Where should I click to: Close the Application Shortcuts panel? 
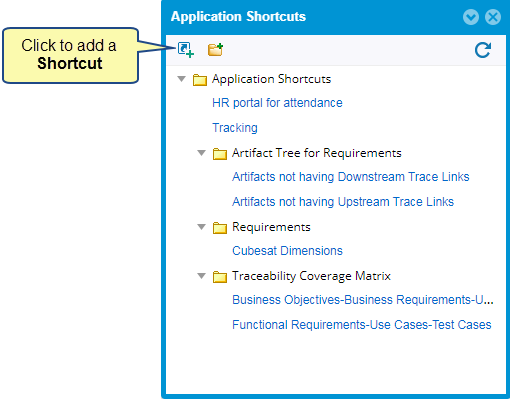click(x=493, y=17)
